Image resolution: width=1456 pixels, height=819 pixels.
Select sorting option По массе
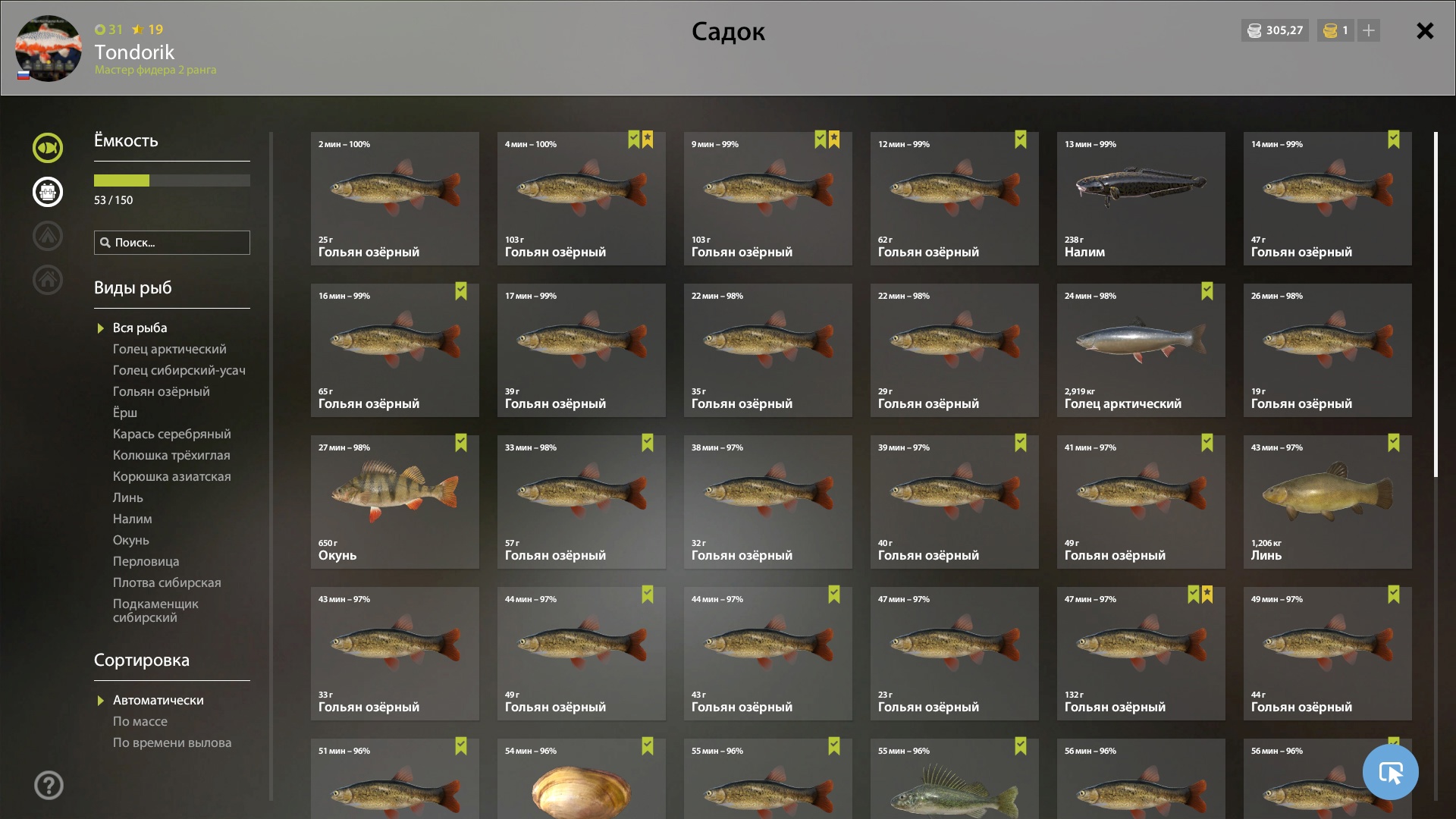pos(140,721)
